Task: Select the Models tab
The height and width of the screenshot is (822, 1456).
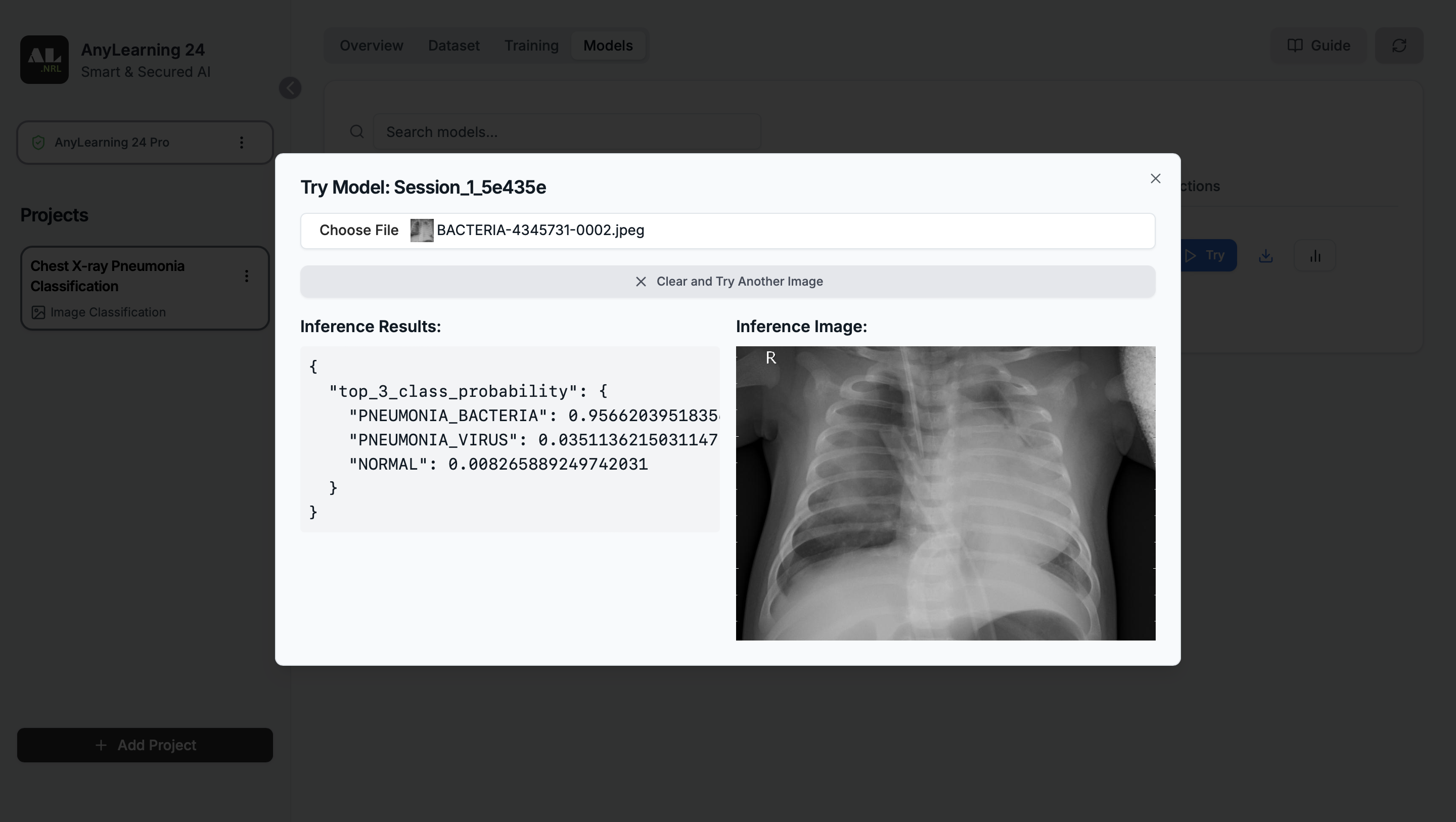Action: [608, 45]
